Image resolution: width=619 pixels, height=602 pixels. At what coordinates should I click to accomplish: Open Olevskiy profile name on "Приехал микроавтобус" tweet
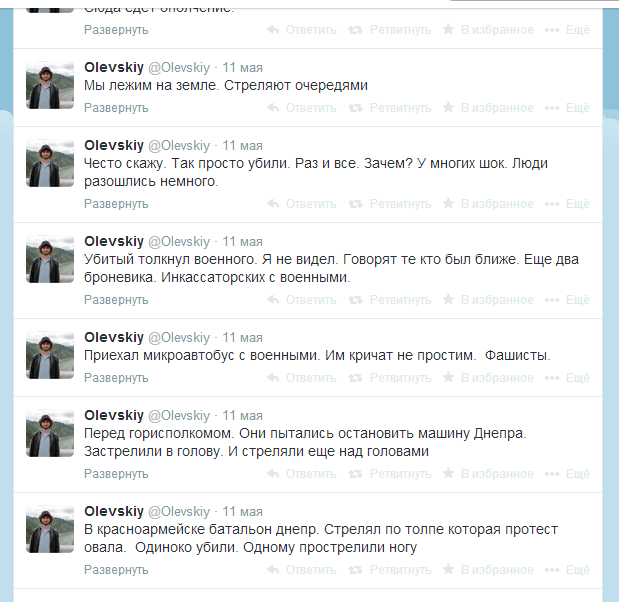pyautogui.click(x=114, y=337)
